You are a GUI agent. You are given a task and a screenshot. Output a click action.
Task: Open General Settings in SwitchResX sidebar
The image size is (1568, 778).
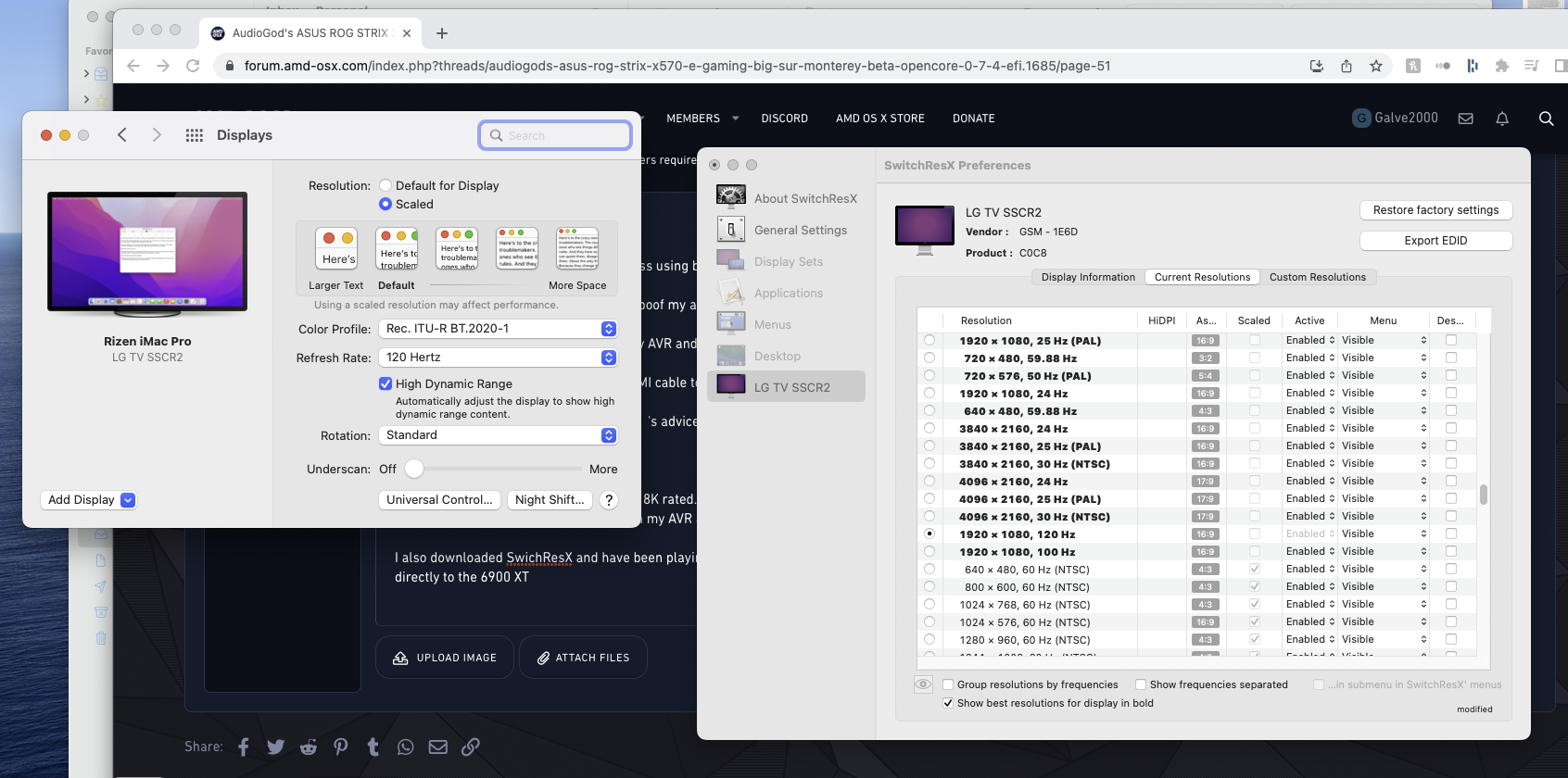[x=800, y=230]
